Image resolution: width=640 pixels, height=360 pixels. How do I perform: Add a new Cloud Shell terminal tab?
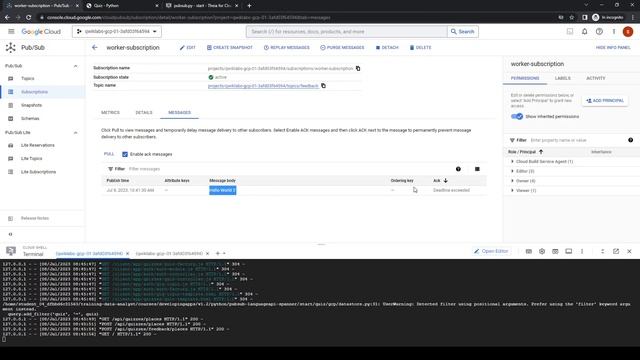coord(218,253)
